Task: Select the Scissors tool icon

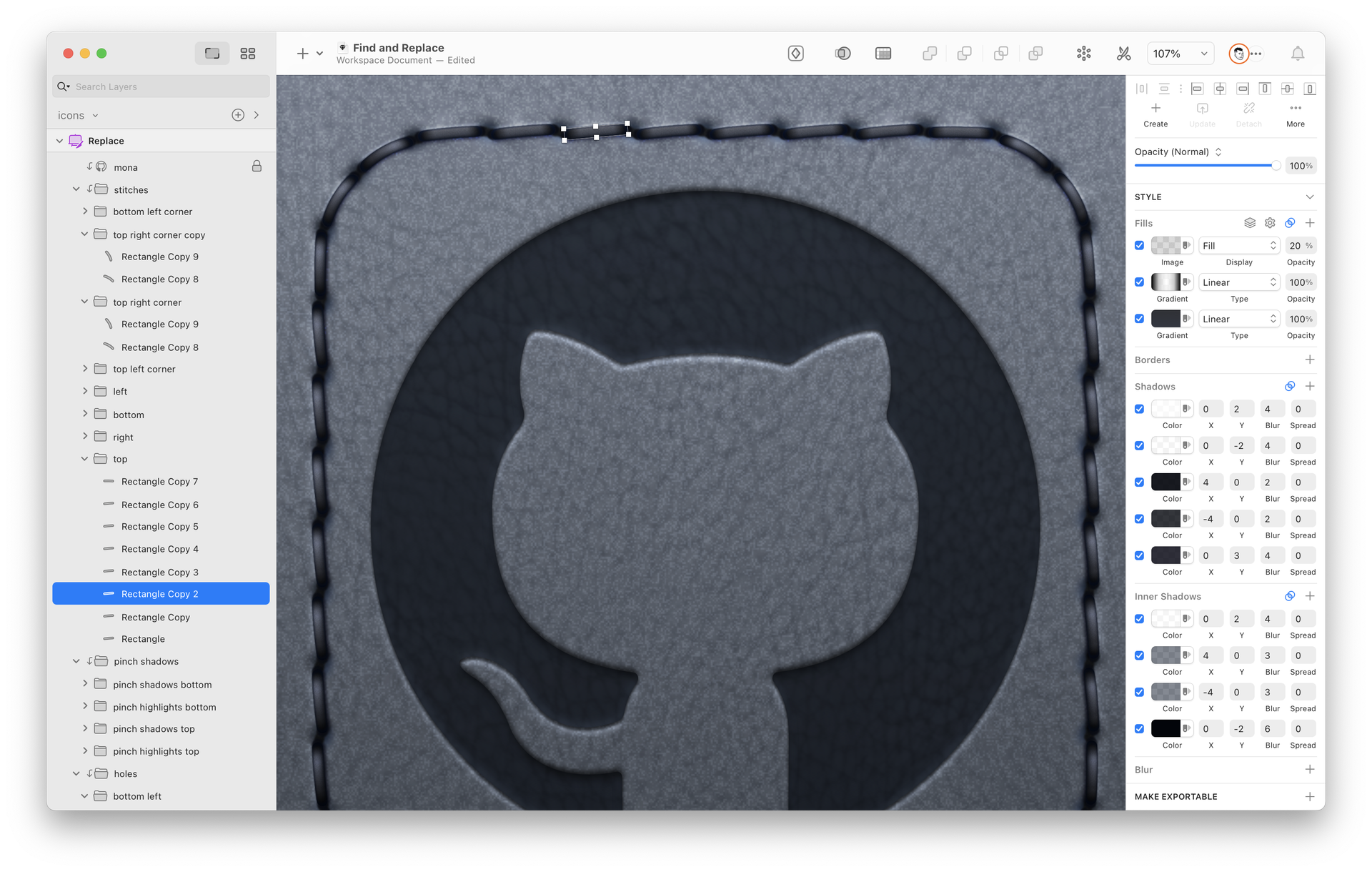Action: click(1123, 54)
